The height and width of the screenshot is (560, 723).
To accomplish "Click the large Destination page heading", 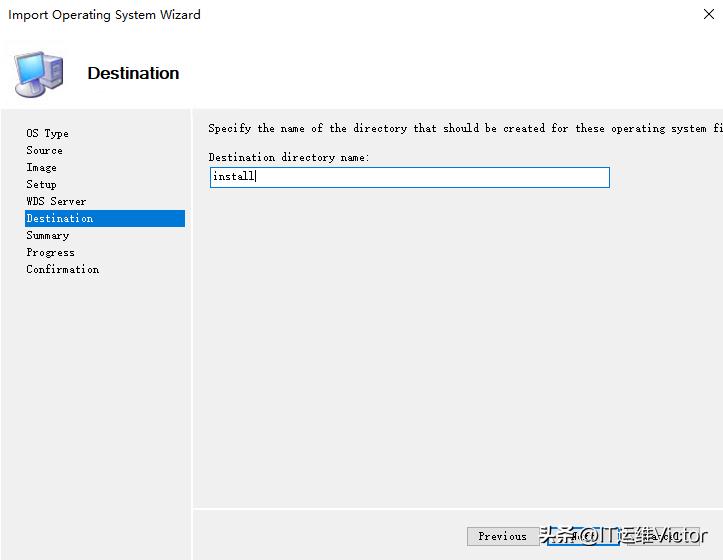I will [x=133, y=73].
